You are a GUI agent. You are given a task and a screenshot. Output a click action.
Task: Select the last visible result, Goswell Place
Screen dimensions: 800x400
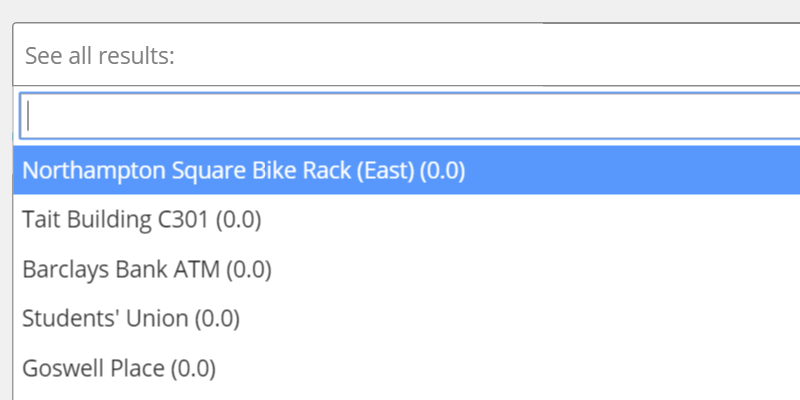(119, 368)
